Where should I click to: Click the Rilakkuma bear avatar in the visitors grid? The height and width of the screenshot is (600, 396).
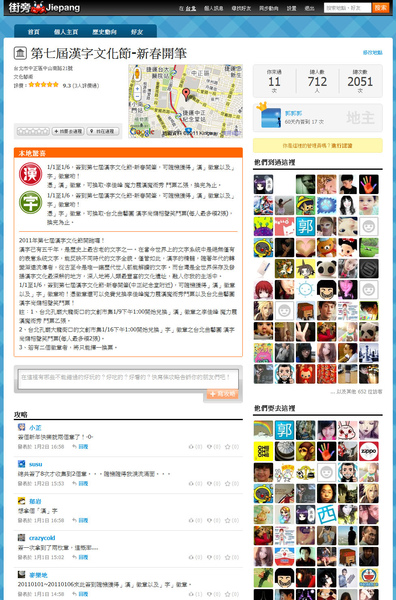326,248
